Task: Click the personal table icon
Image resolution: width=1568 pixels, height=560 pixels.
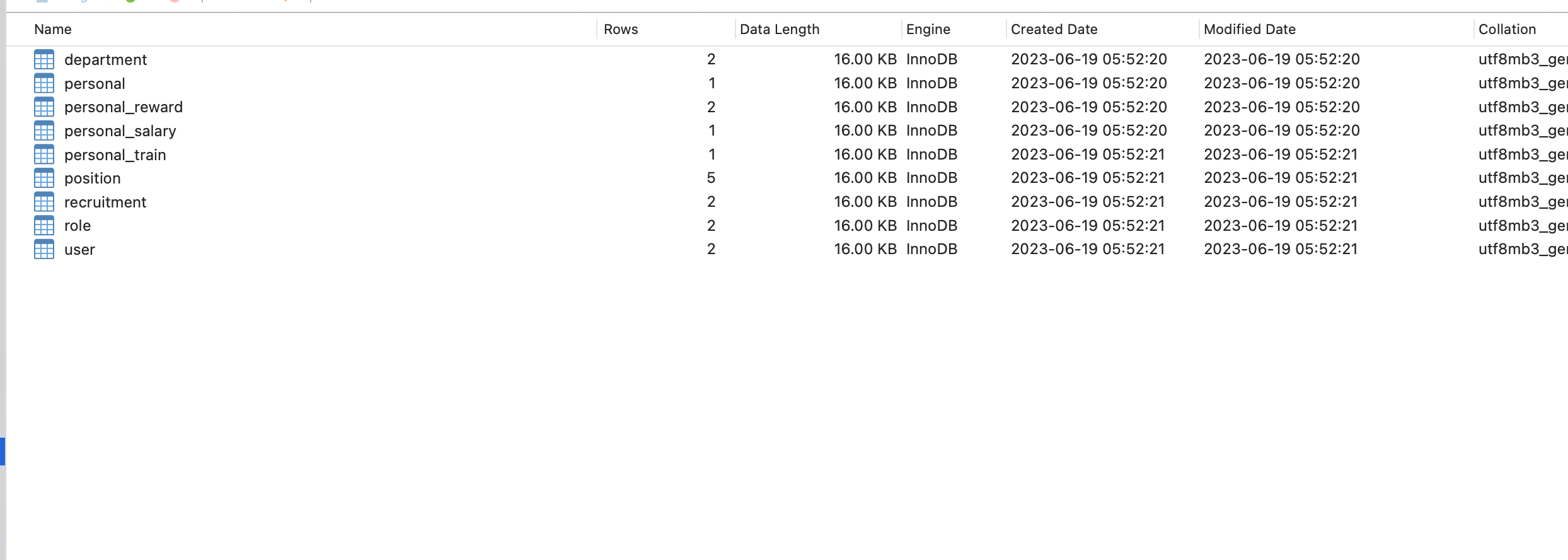Action: (44, 83)
